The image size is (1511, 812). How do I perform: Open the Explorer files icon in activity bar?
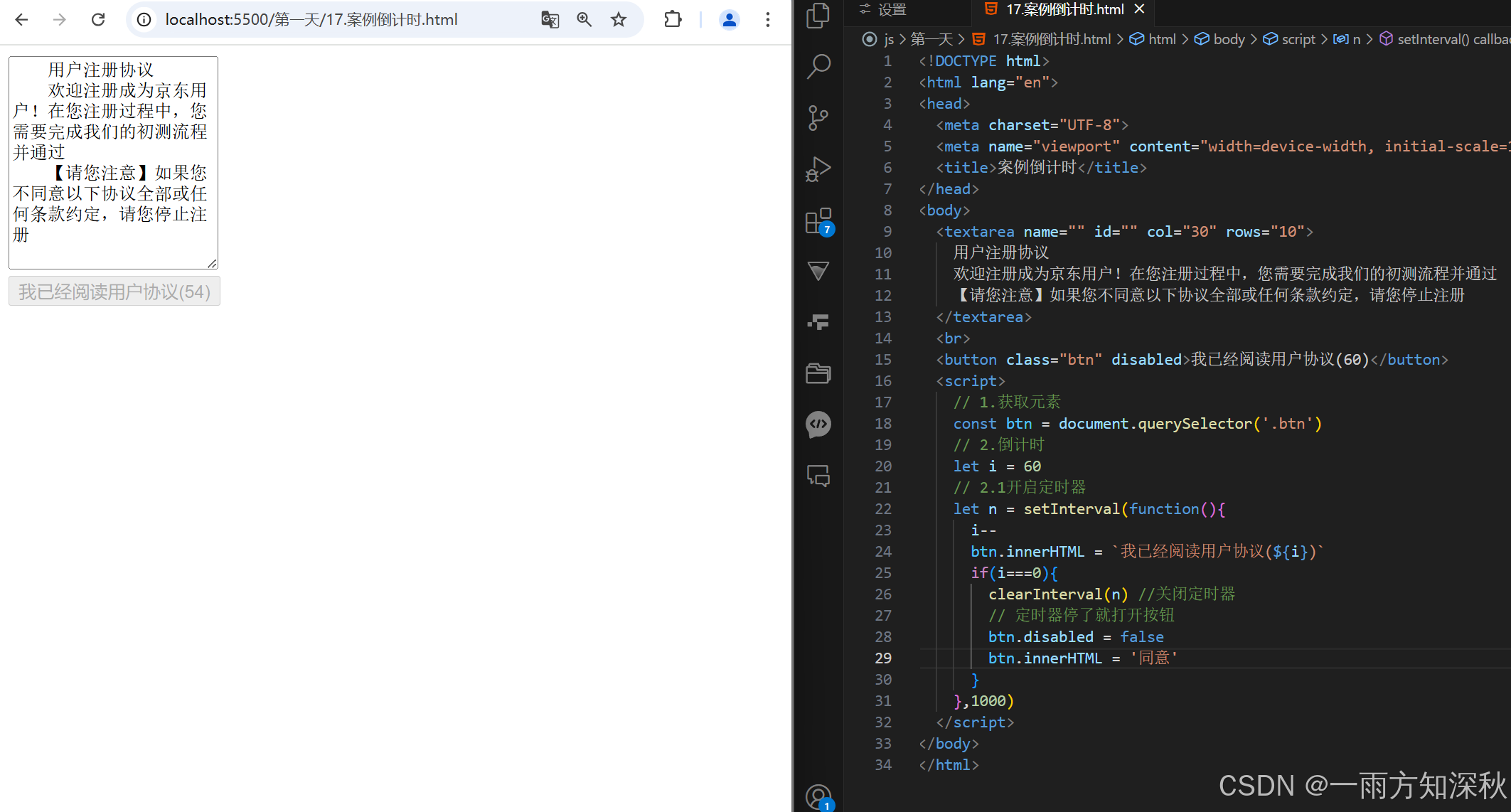(x=818, y=16)
